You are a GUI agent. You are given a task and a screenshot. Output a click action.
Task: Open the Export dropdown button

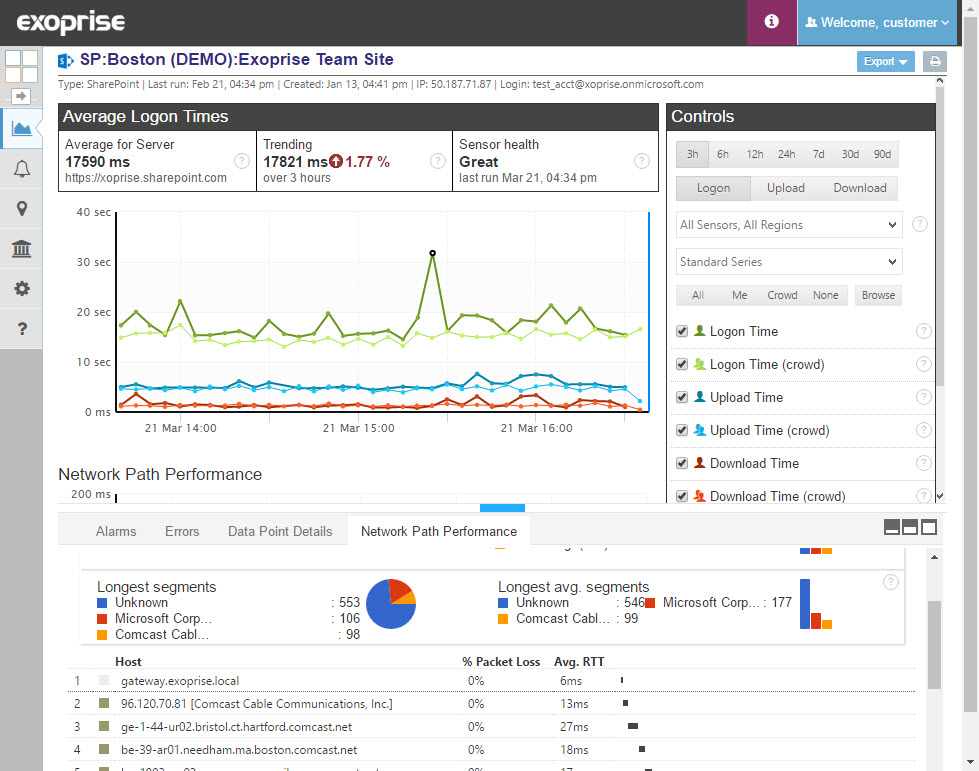[885, 61]
